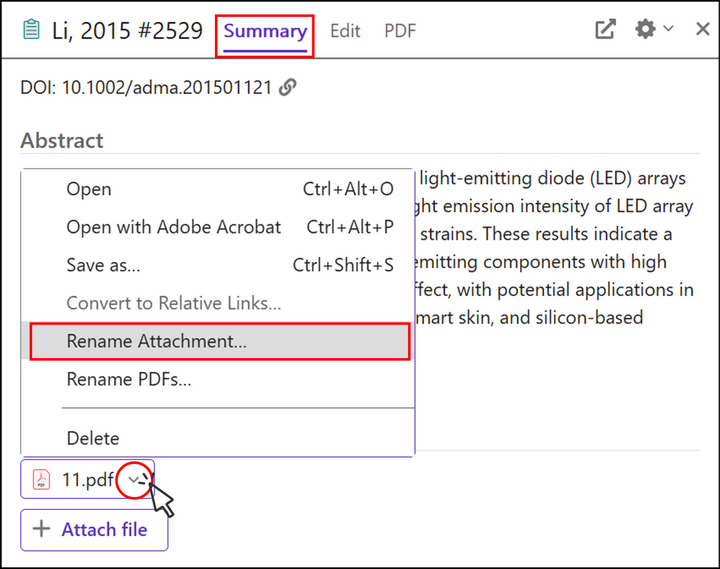Viewport: 720px width, 569px height.
Task: Select Save as... menu entry
Action: (103, 265)
